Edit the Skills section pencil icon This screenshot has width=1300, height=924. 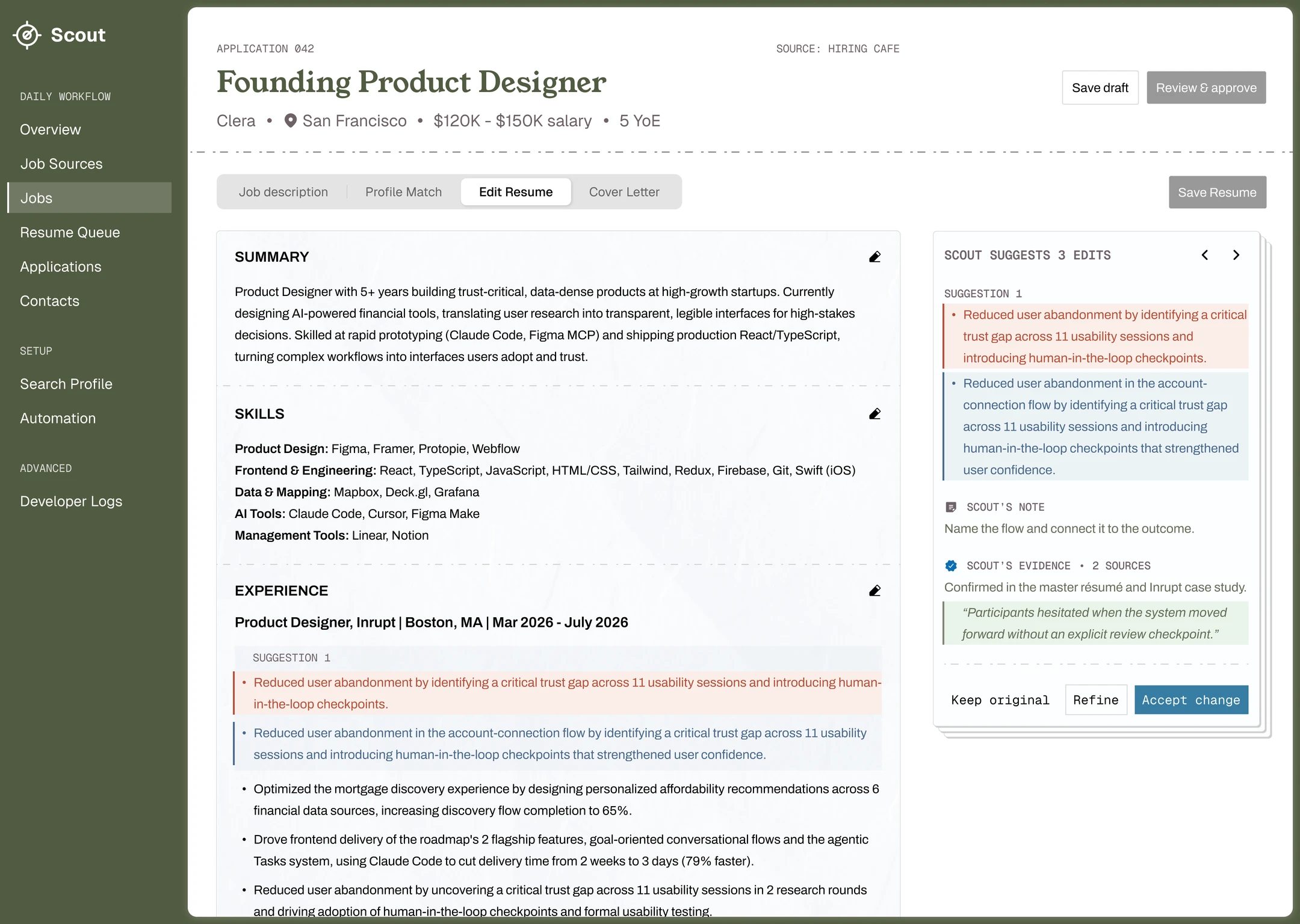pyautogui.click(x=874, y=414)
